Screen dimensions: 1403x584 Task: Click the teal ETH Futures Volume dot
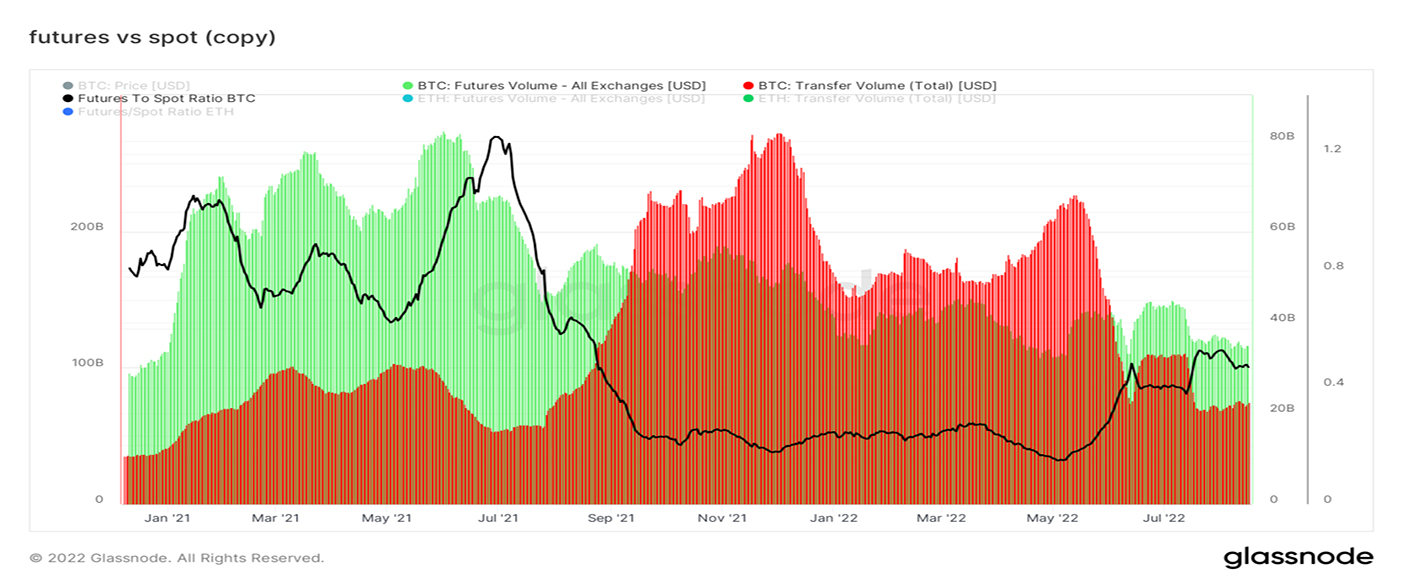pyautogui.click(x=408, y=99)
